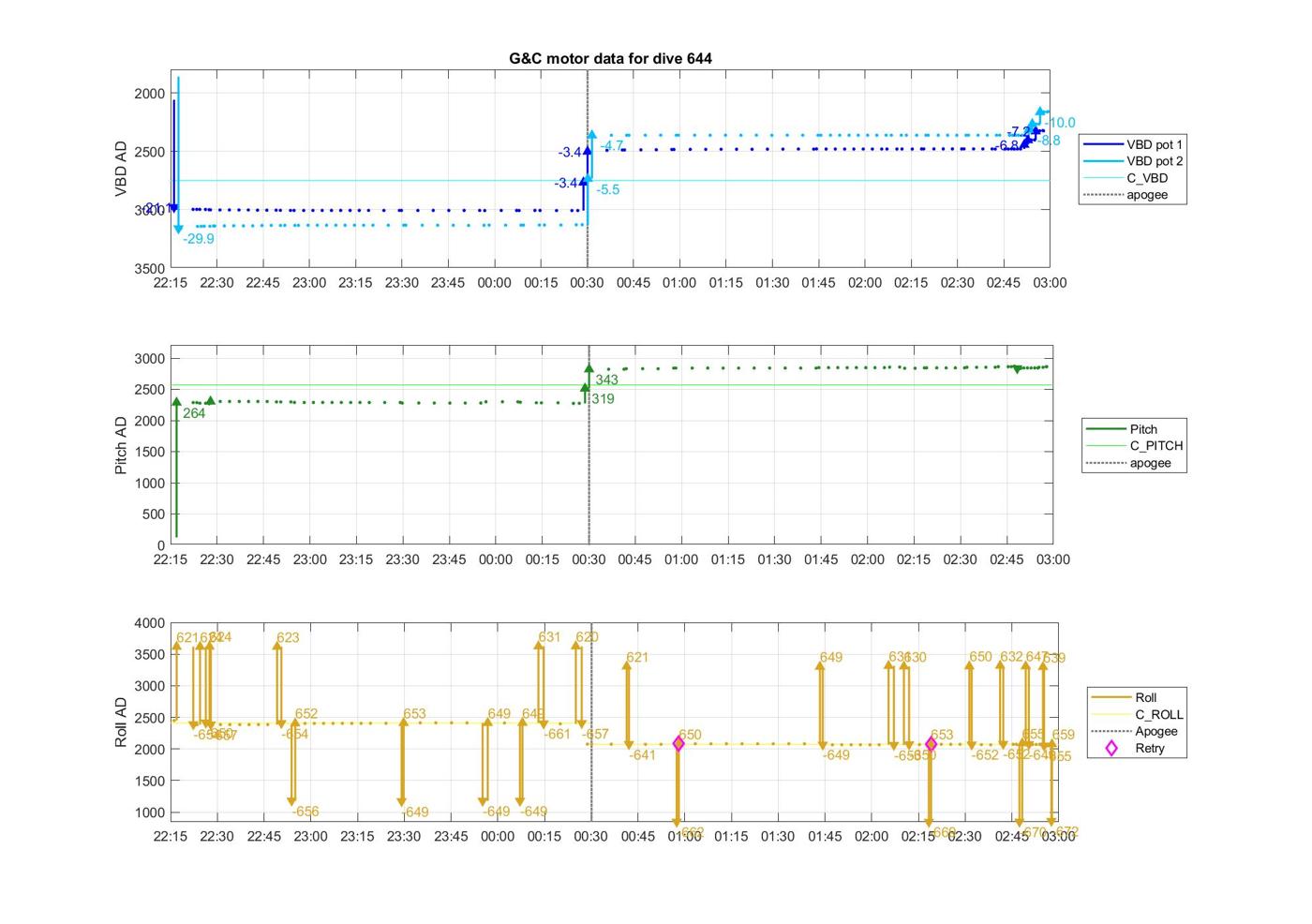Click 'Apogee' in the Roll plot legend

[x=1156, y=731]
